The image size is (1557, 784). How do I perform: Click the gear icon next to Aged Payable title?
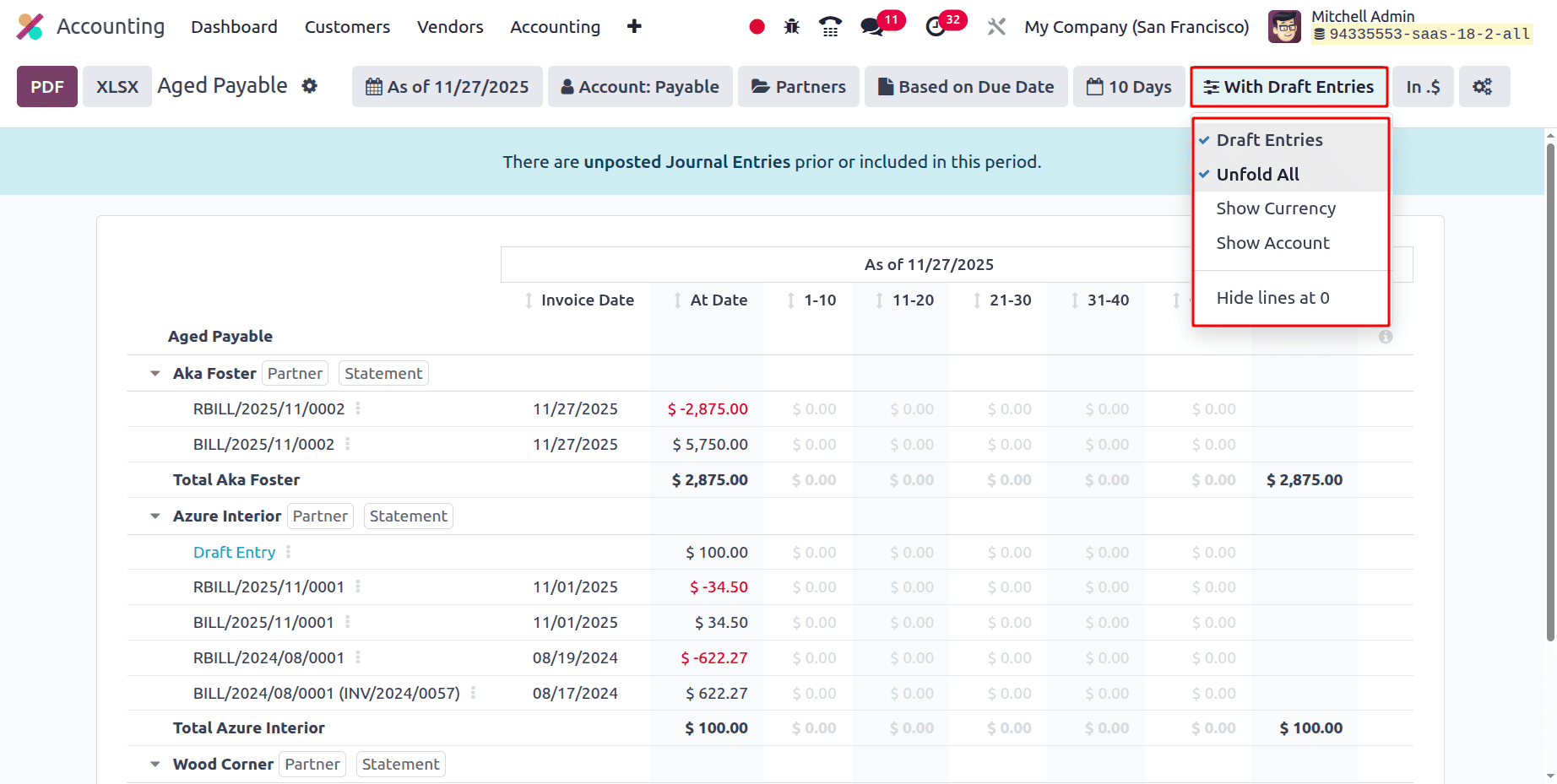pyautogui.click(x=310, y=86)
